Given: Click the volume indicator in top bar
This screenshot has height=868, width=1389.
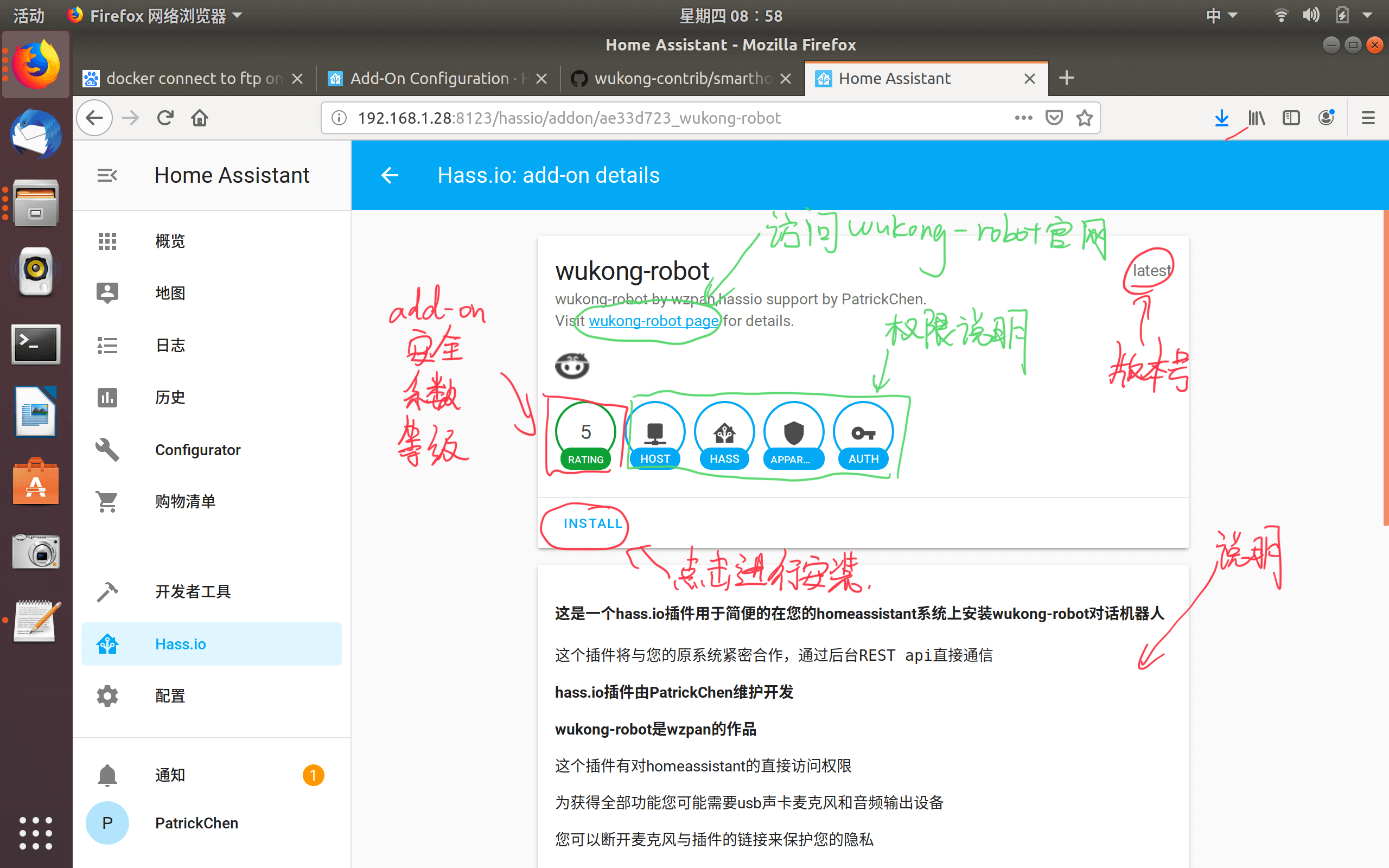Looking at the screenshot, I should click(1311, 15).
